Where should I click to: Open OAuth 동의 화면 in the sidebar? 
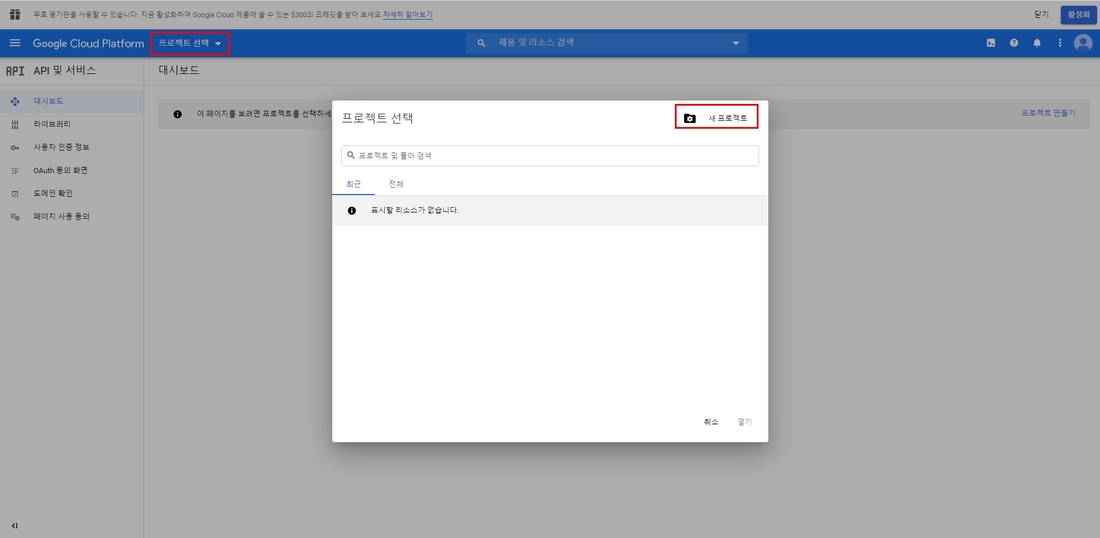click(x=72, y=170)
